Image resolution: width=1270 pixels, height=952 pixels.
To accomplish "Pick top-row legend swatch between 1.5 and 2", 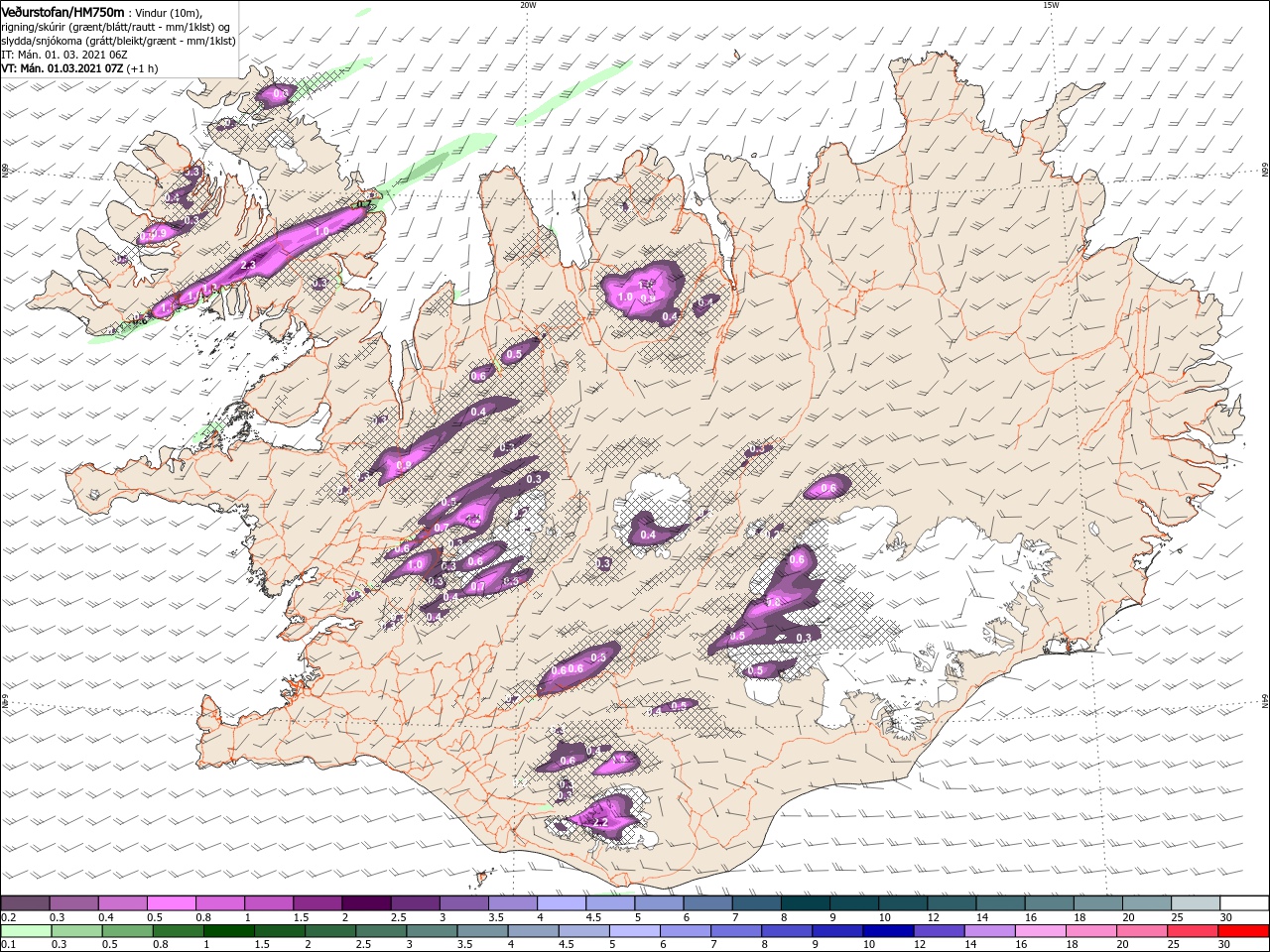I will (x=317, y=902).
